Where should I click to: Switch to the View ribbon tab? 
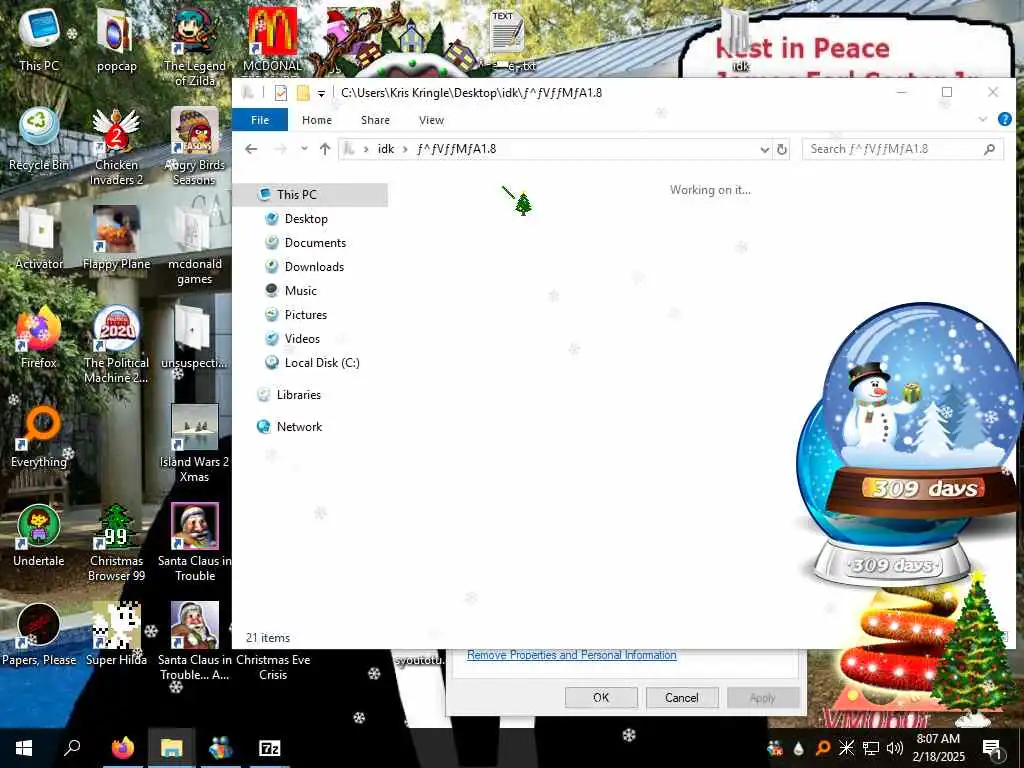(431, 120)
